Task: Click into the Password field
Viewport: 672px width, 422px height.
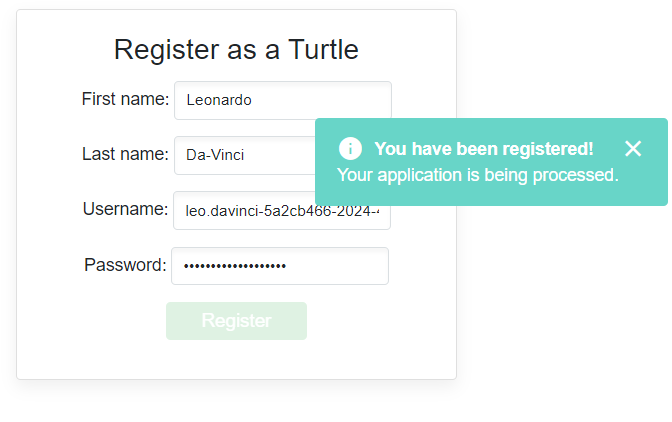Action: 280,266
